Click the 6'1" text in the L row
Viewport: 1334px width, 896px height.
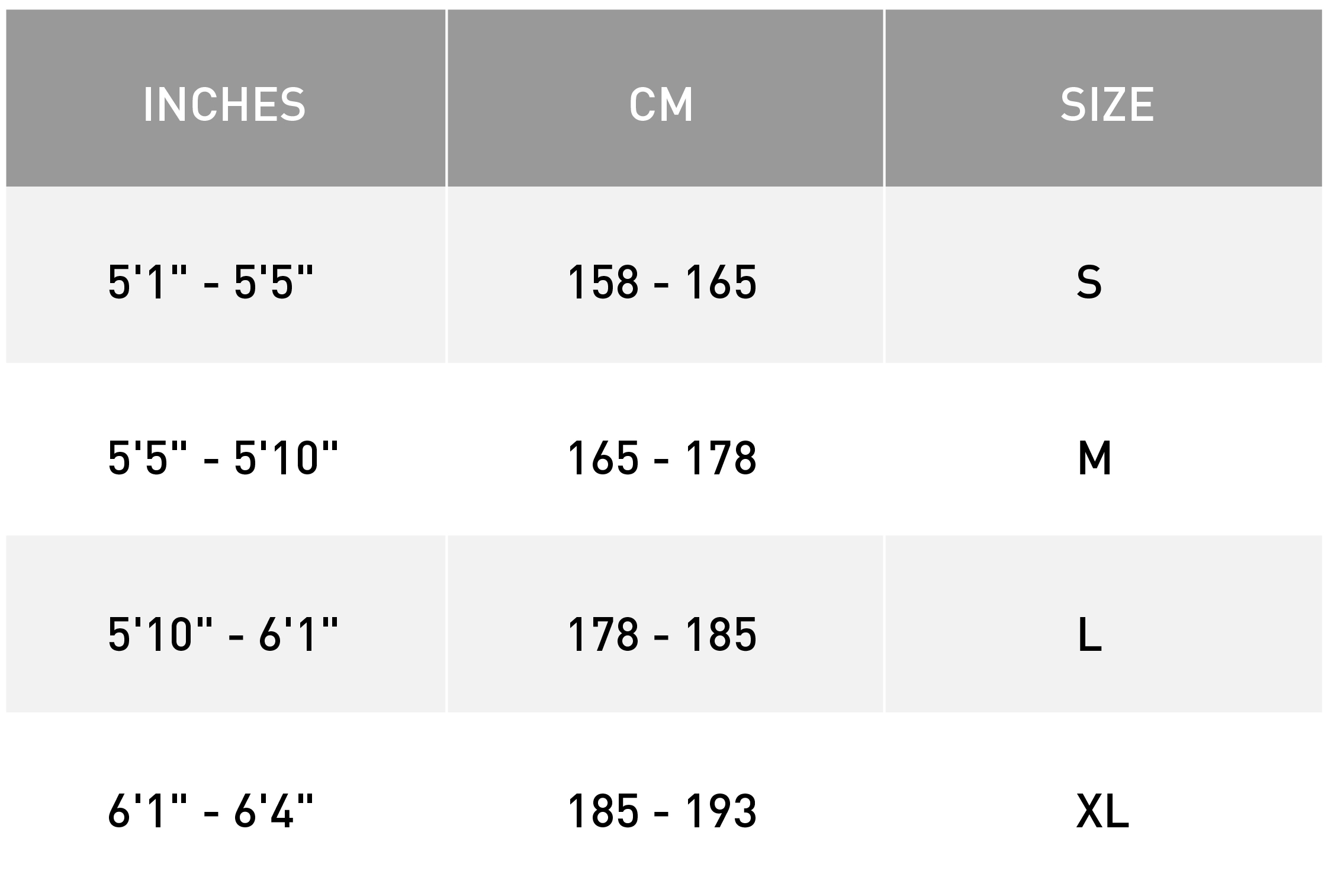point(298,633)
